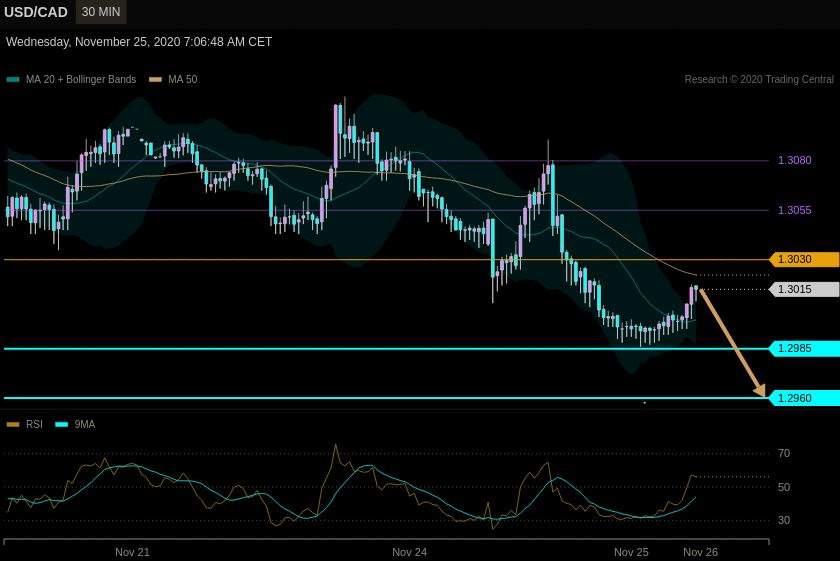Screen dimensions: 840x561
Task: Click the cyan 1.2985 support price tag
Action: click(804, 348)
